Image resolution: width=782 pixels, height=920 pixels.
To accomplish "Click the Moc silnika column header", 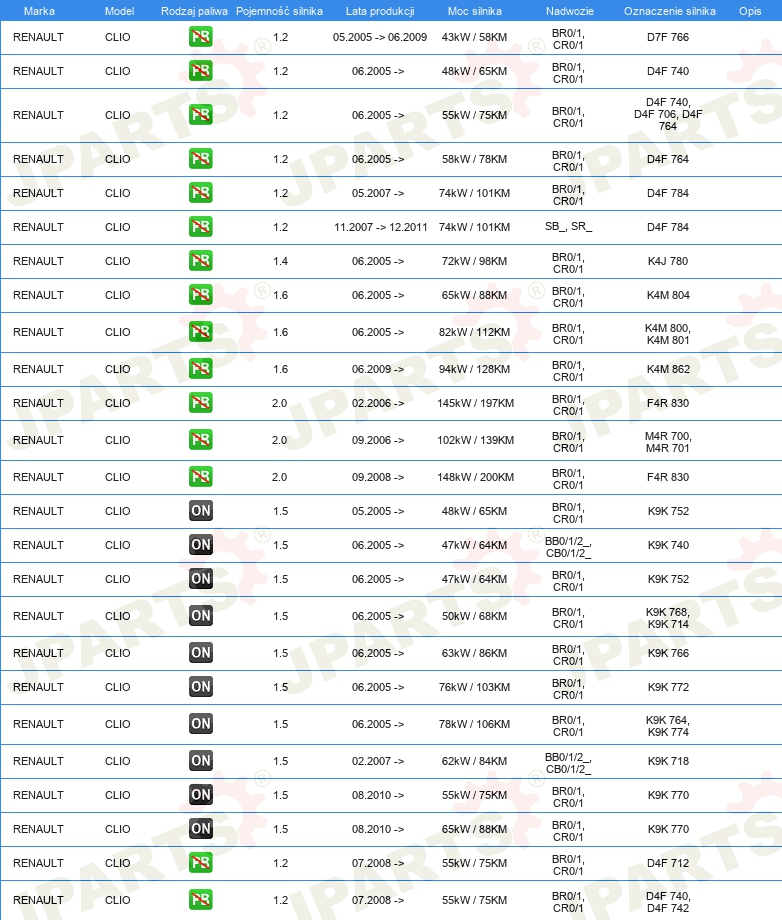I will pyautogui.click(x=475, y=11).
